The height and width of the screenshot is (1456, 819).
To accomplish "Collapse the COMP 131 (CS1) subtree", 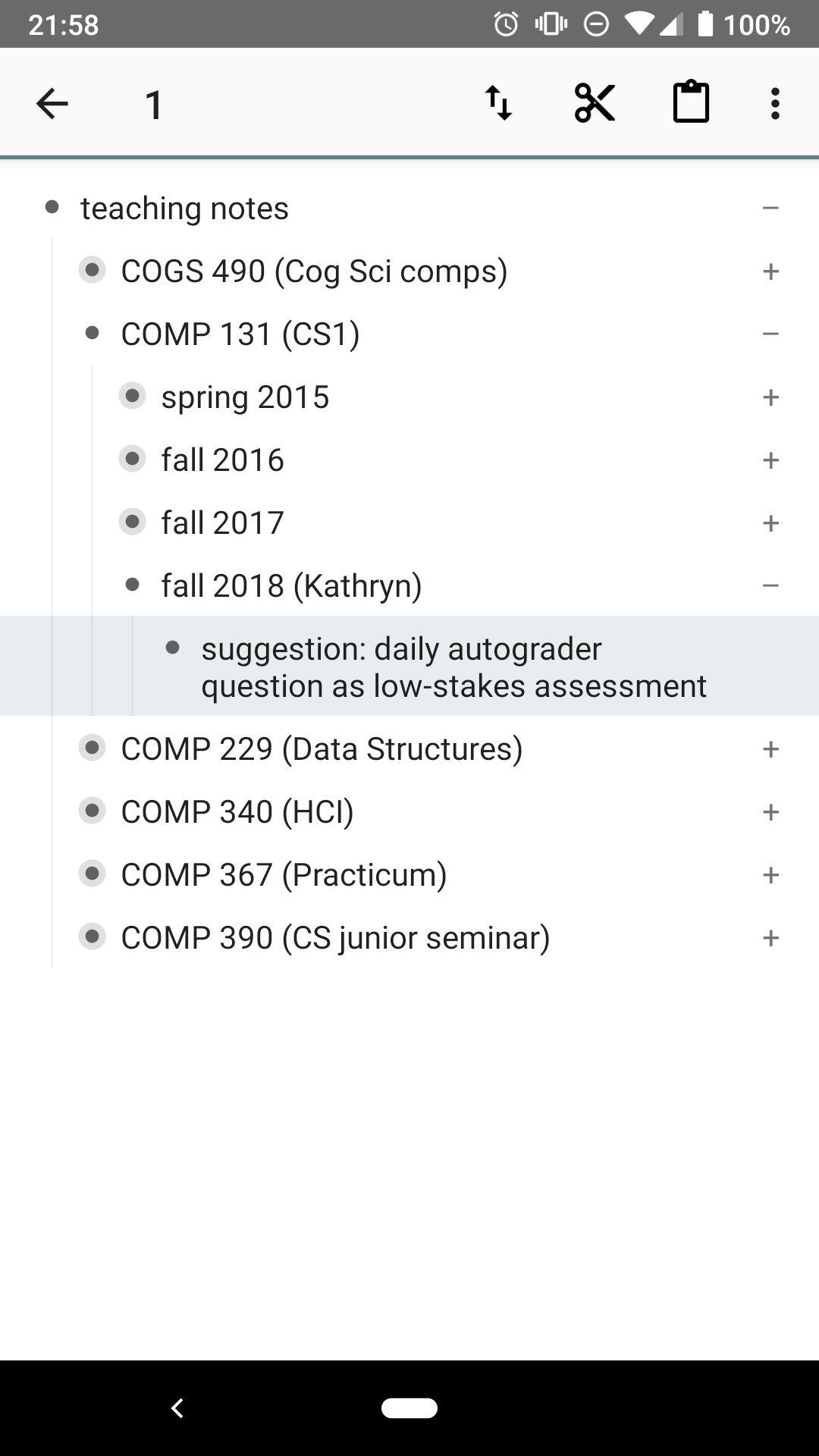I will 771,334.
